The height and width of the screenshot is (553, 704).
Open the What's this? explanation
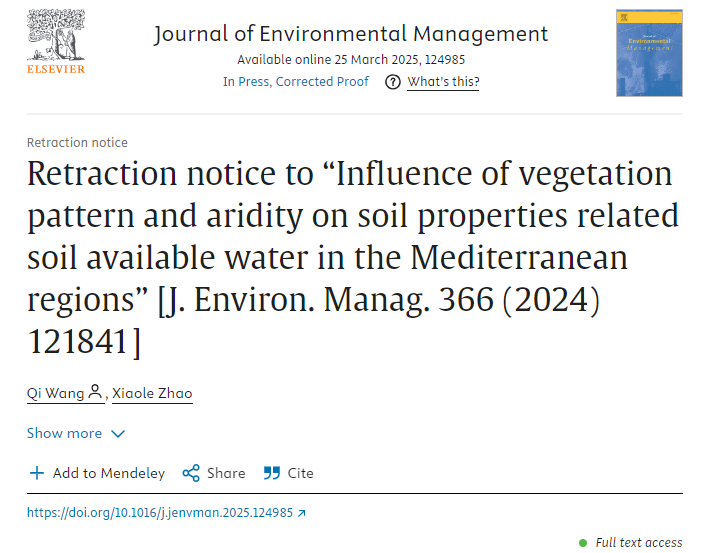coord(443,82)
